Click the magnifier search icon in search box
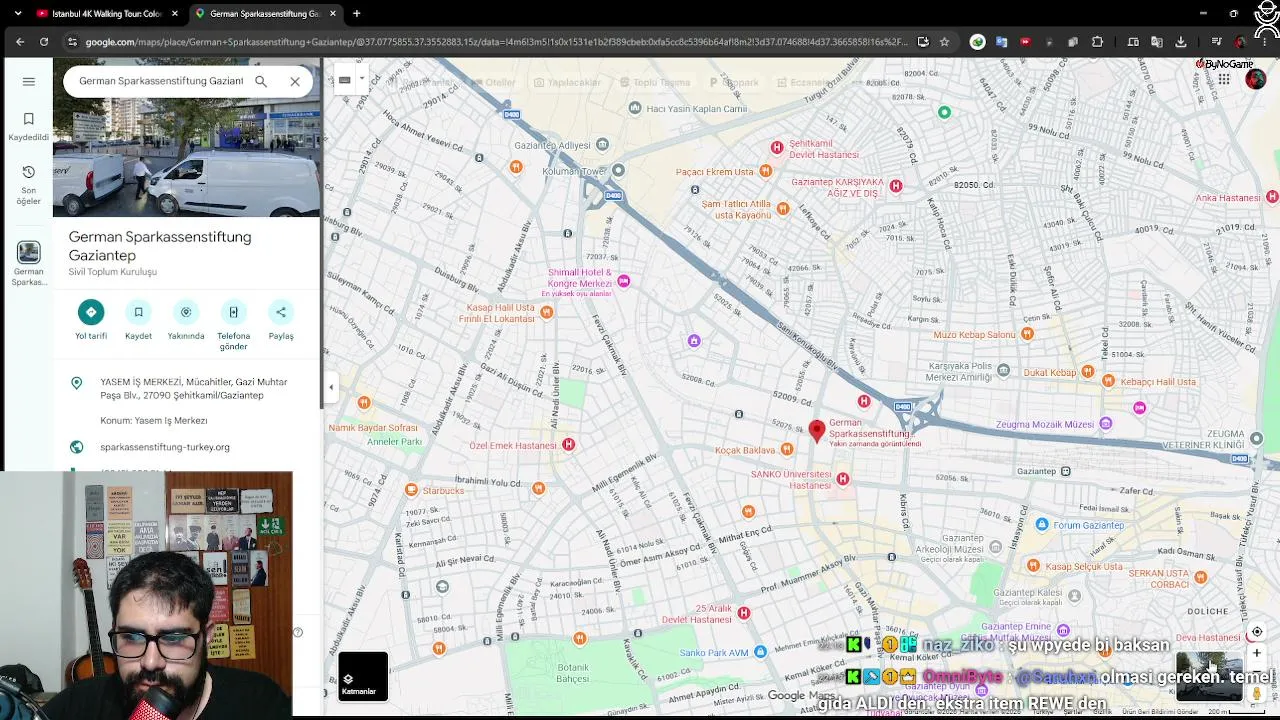The image size is (1280, 720). pyautogui.click(x=261, y=81)
